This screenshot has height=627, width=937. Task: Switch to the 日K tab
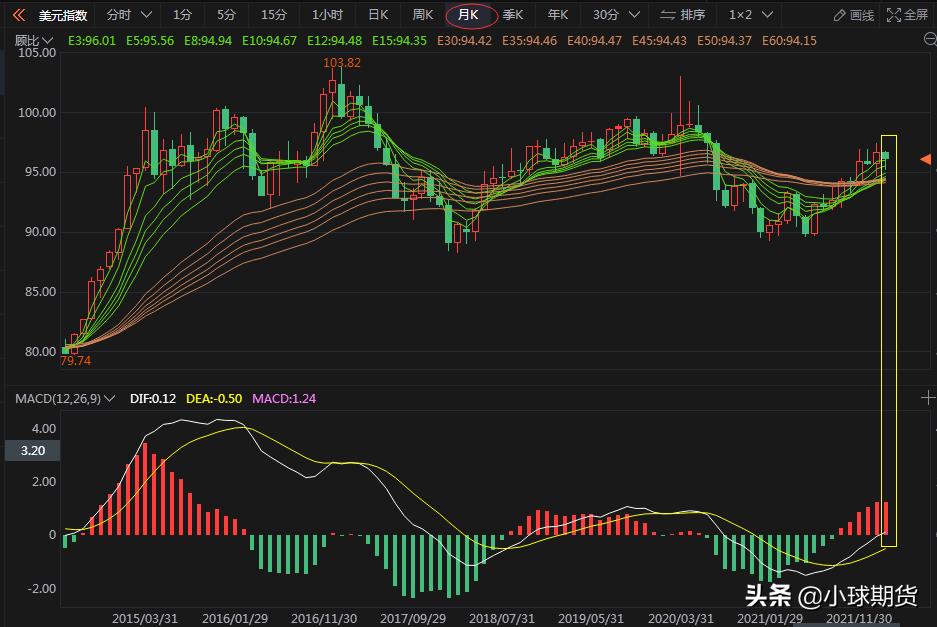[x=378, y=15]
